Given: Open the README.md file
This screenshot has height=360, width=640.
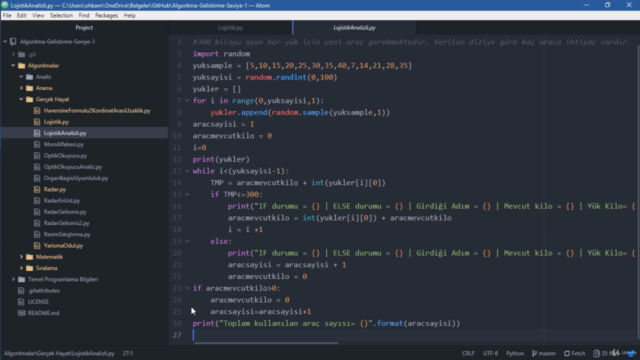Looking at the screenshot, I should (x=43, y=313).
